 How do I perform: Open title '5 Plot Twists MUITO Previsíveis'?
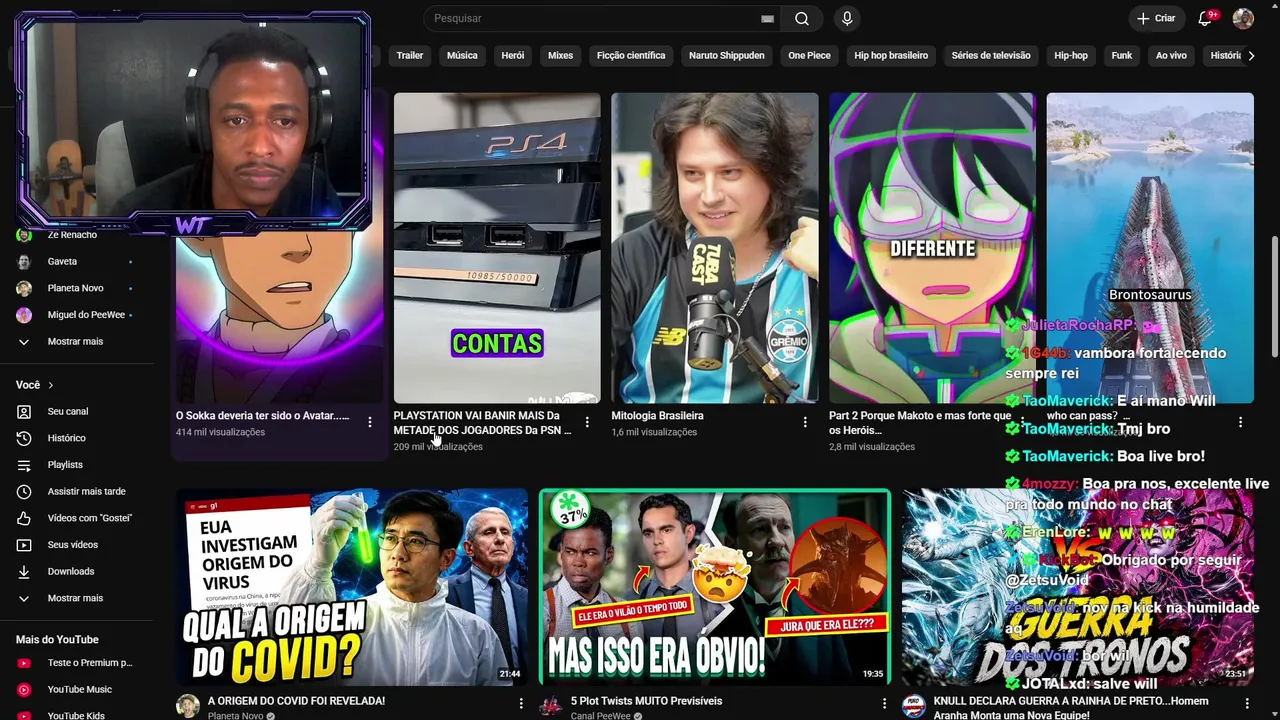tap(646, 702)
